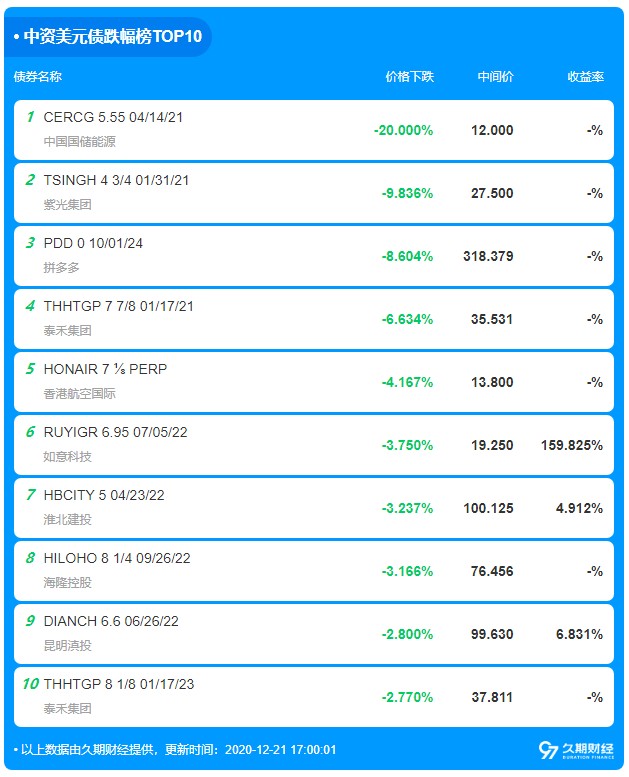The width and height of the screenshot is (629, 777).
Task: Open HBCITY 5 04/23/22 bond details
Action: [106, 495]
